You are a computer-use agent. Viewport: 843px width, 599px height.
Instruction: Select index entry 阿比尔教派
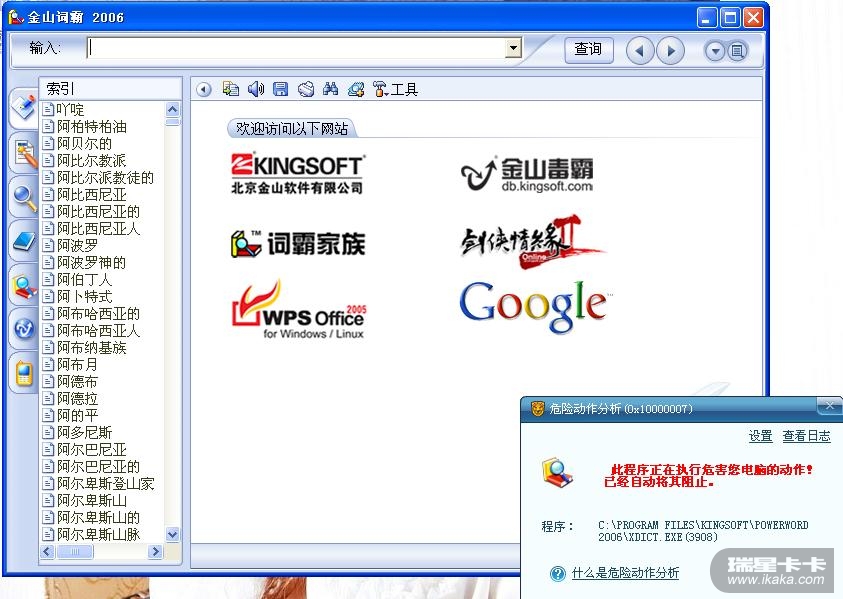[x=85, y=161]
